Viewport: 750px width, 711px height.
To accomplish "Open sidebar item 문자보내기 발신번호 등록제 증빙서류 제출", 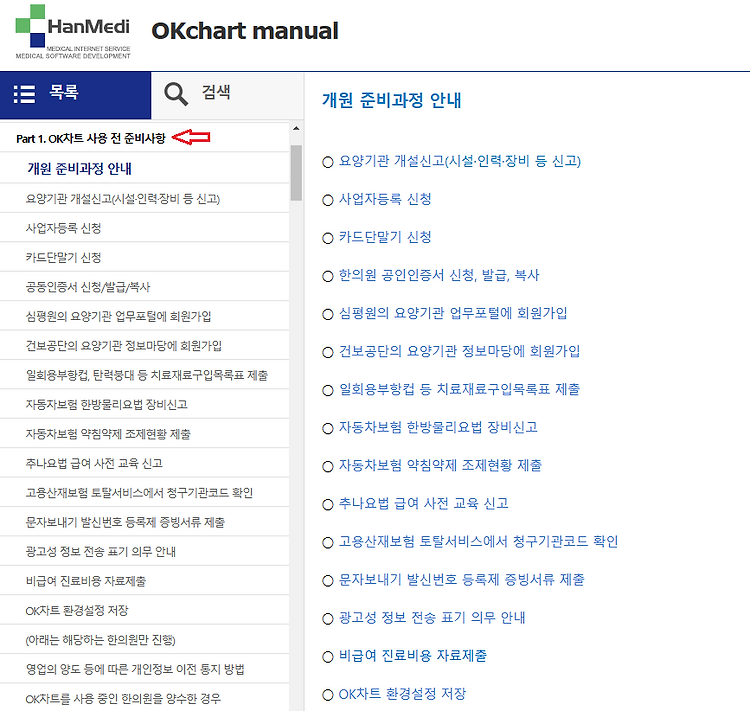I will point(125,522).
